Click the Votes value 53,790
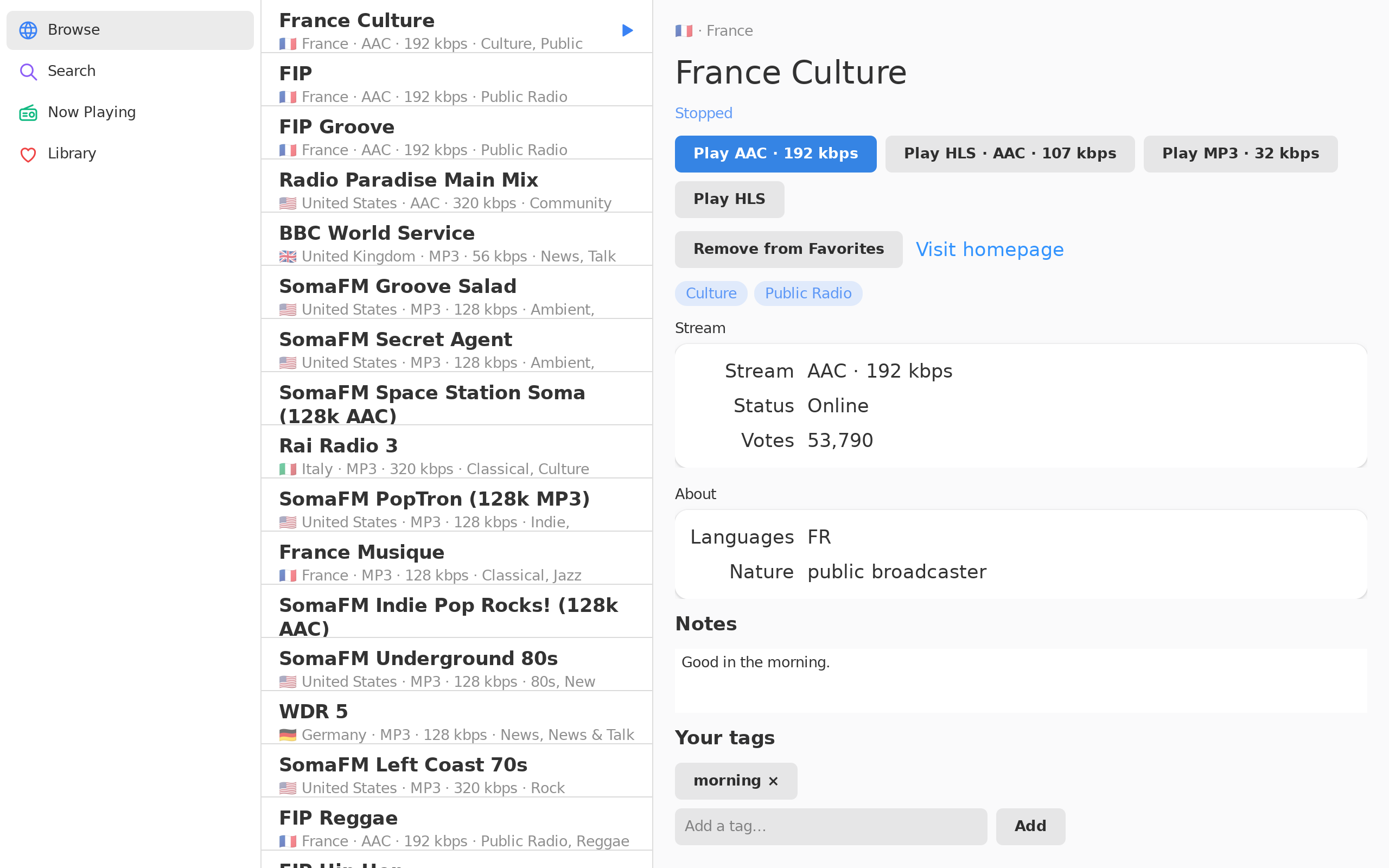The height and width of the screenshot is (868, 1389). coord(840,441)
